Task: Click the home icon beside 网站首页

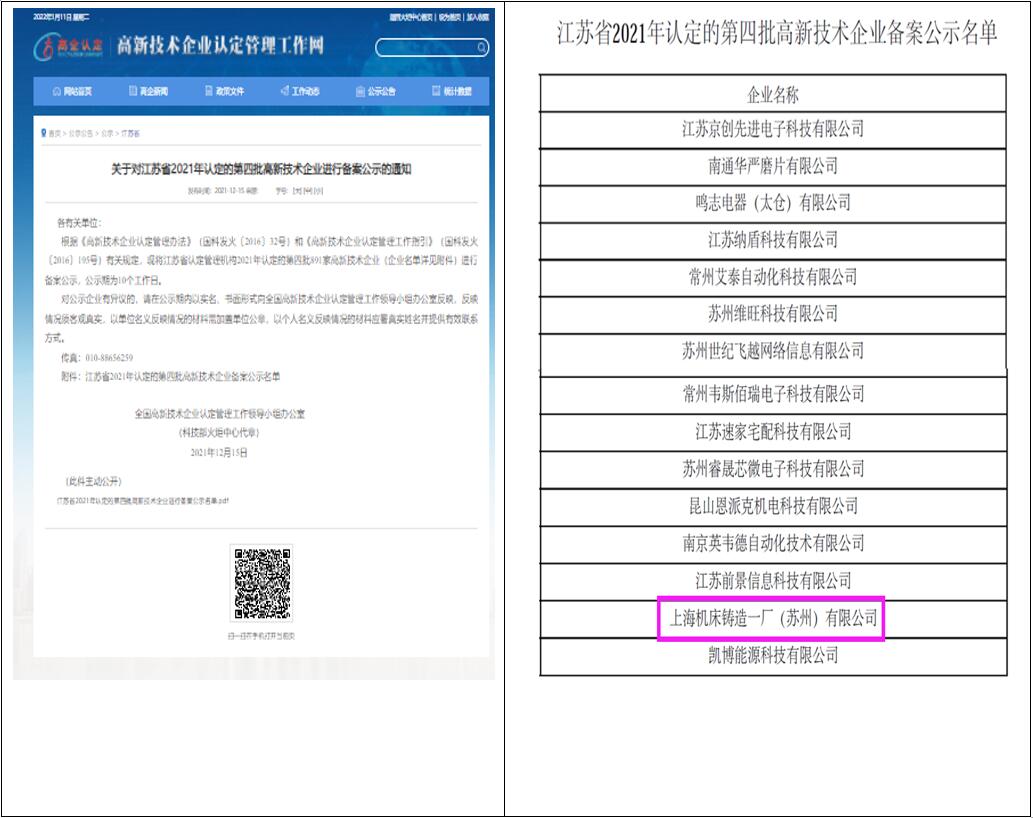Action: [56, 91]
